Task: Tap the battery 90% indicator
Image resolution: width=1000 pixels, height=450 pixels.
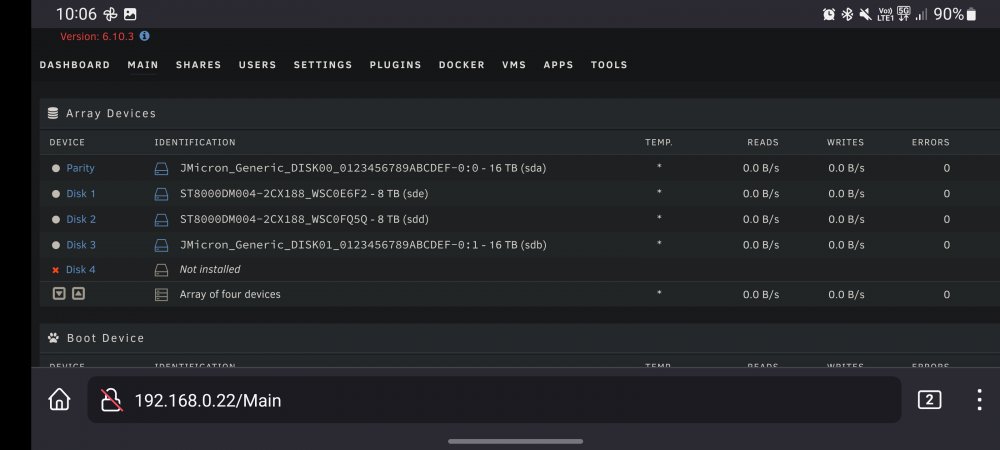Action: tap(955, 14)
